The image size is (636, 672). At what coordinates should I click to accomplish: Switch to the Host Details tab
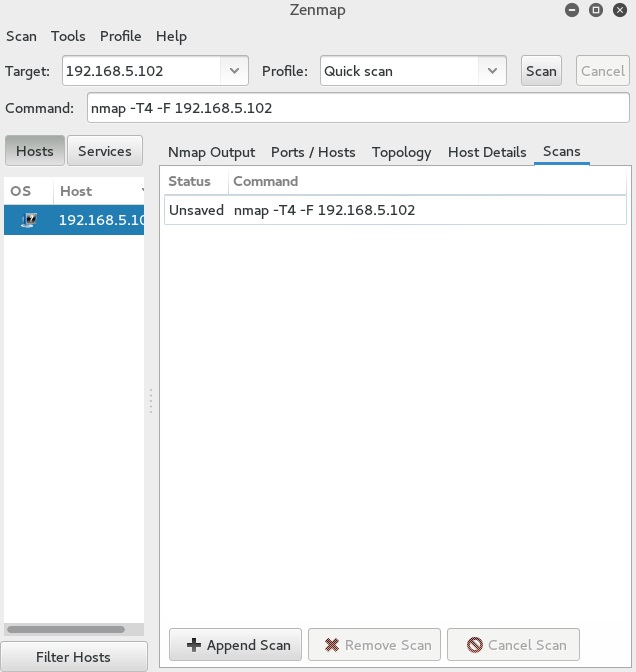coord(487,152)
